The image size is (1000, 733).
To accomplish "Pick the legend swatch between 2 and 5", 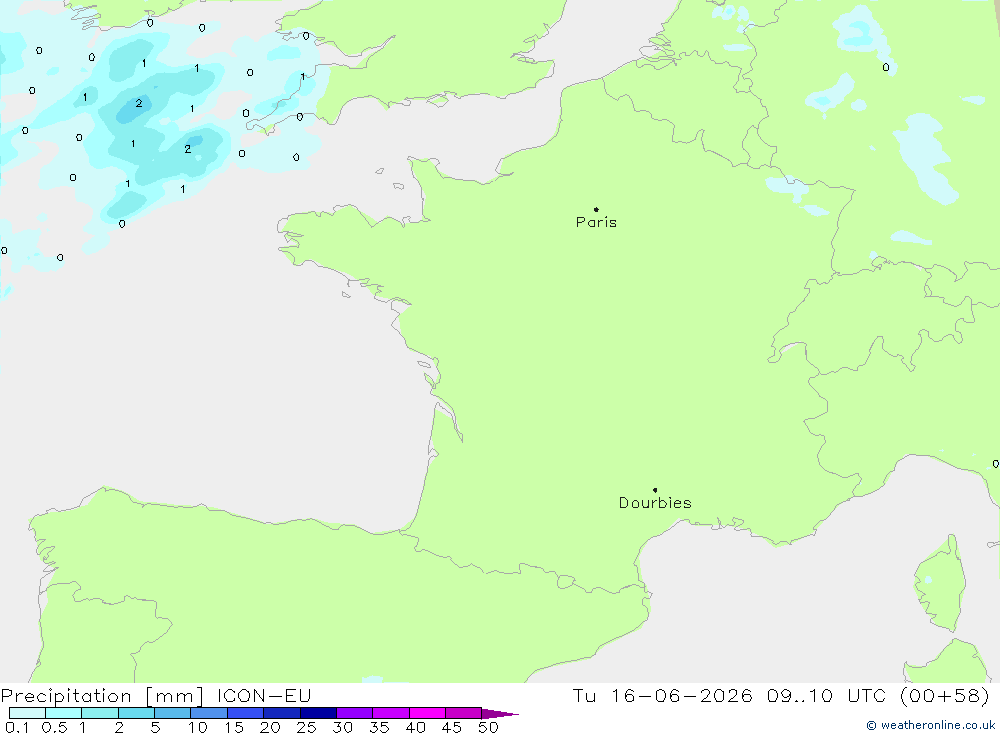I will coord(136,713).
